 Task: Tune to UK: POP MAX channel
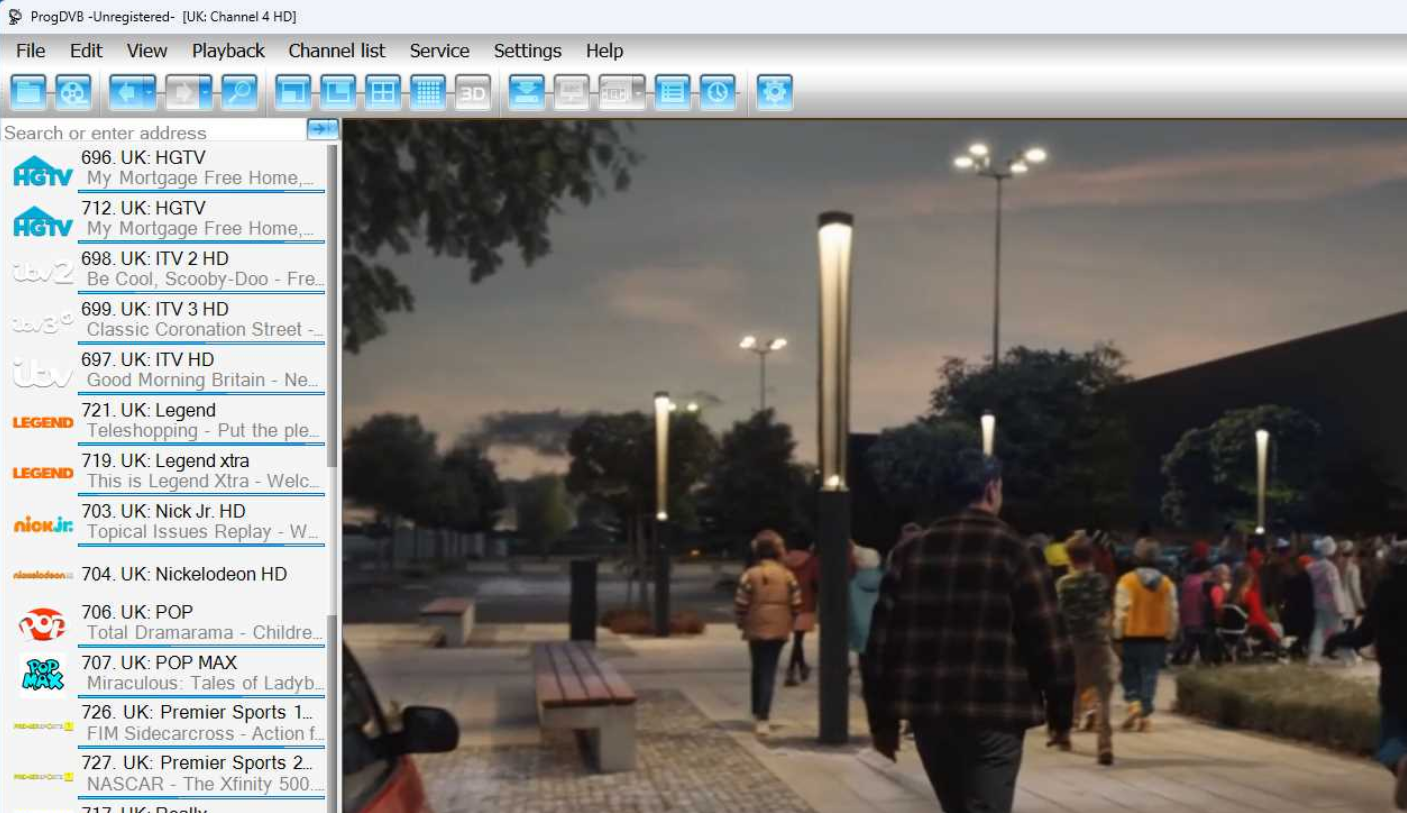click(x=180, y=672)
